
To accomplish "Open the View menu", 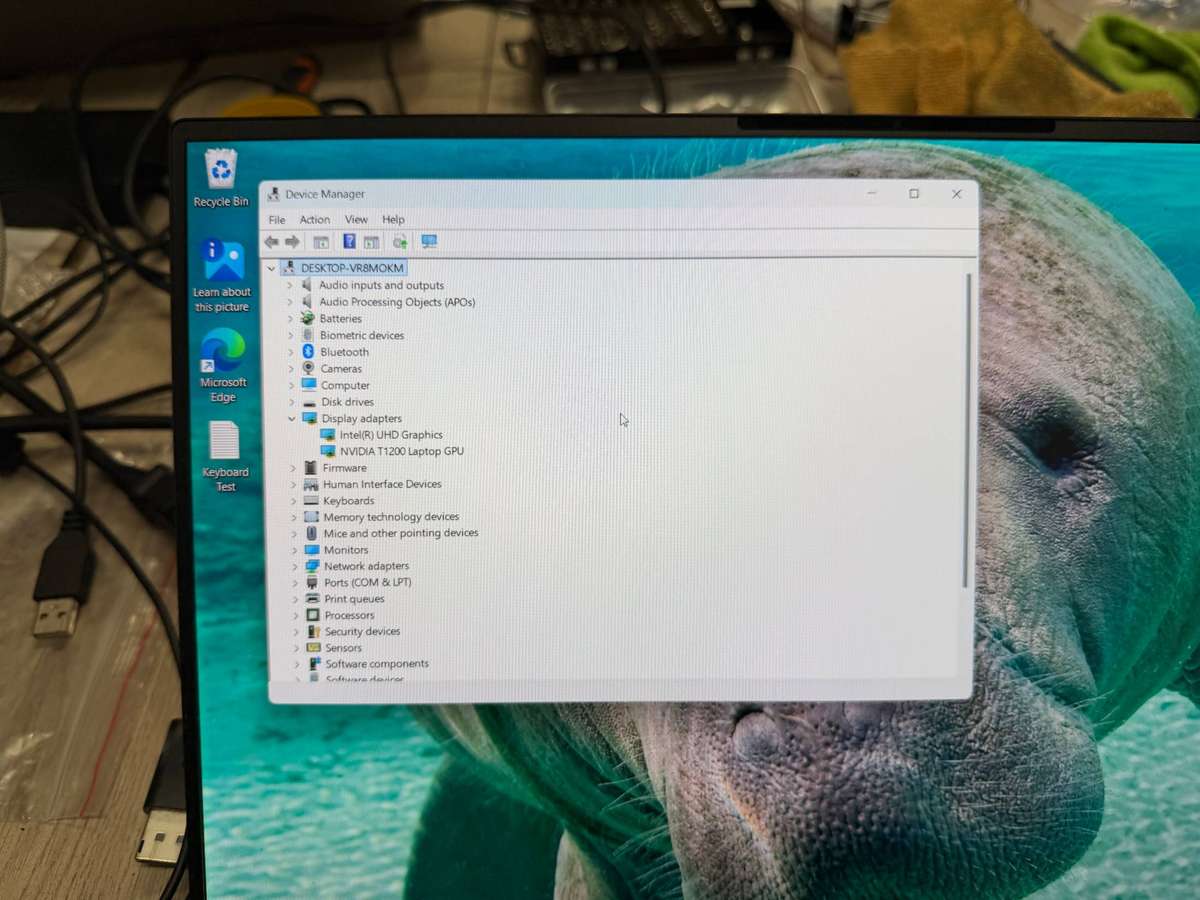I will click(x=356, y=220).
